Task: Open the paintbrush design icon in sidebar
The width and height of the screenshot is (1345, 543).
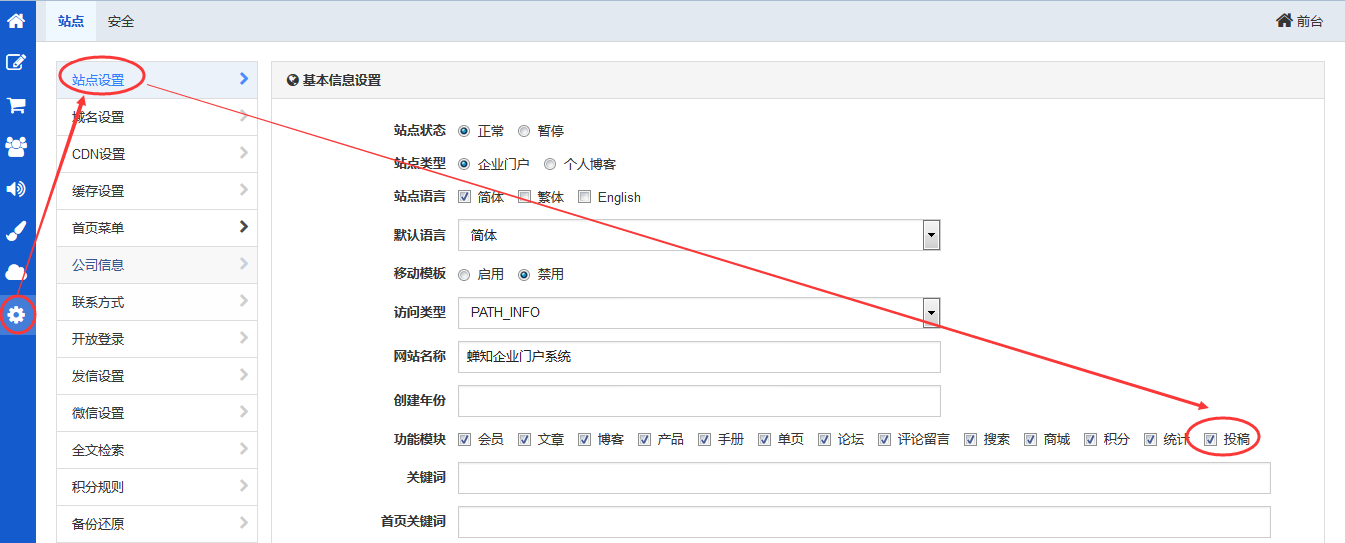Action: click(x=16, y=231)
